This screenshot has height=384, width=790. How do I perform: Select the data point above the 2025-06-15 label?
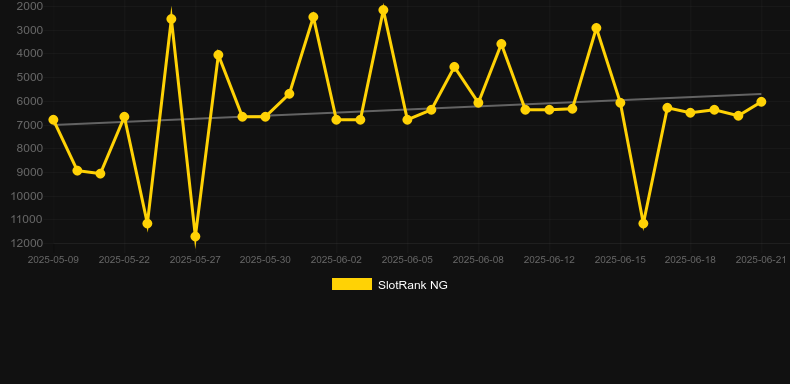(x=620, y=103)
